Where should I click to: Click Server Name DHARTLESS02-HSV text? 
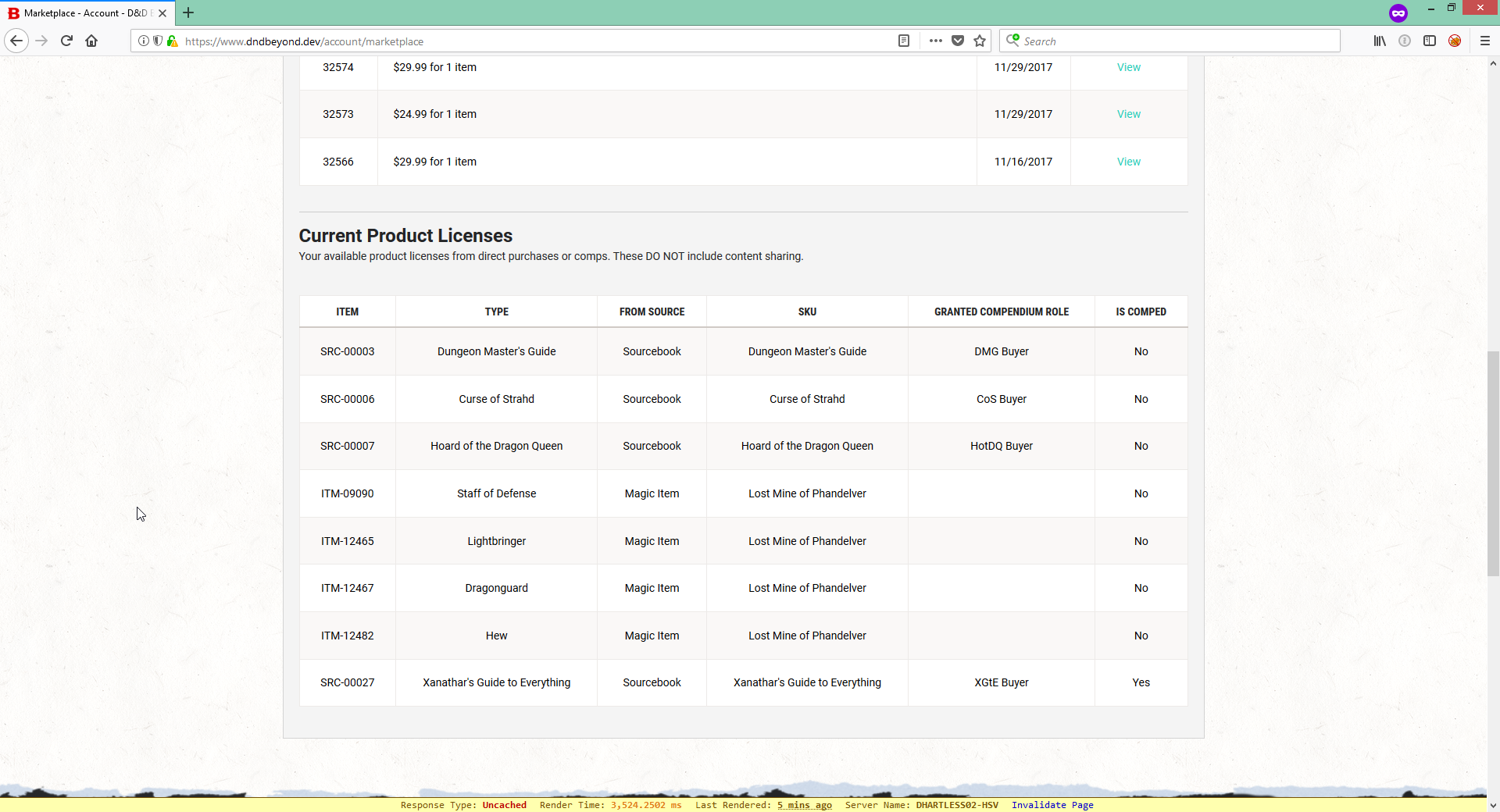click(921, 805)
